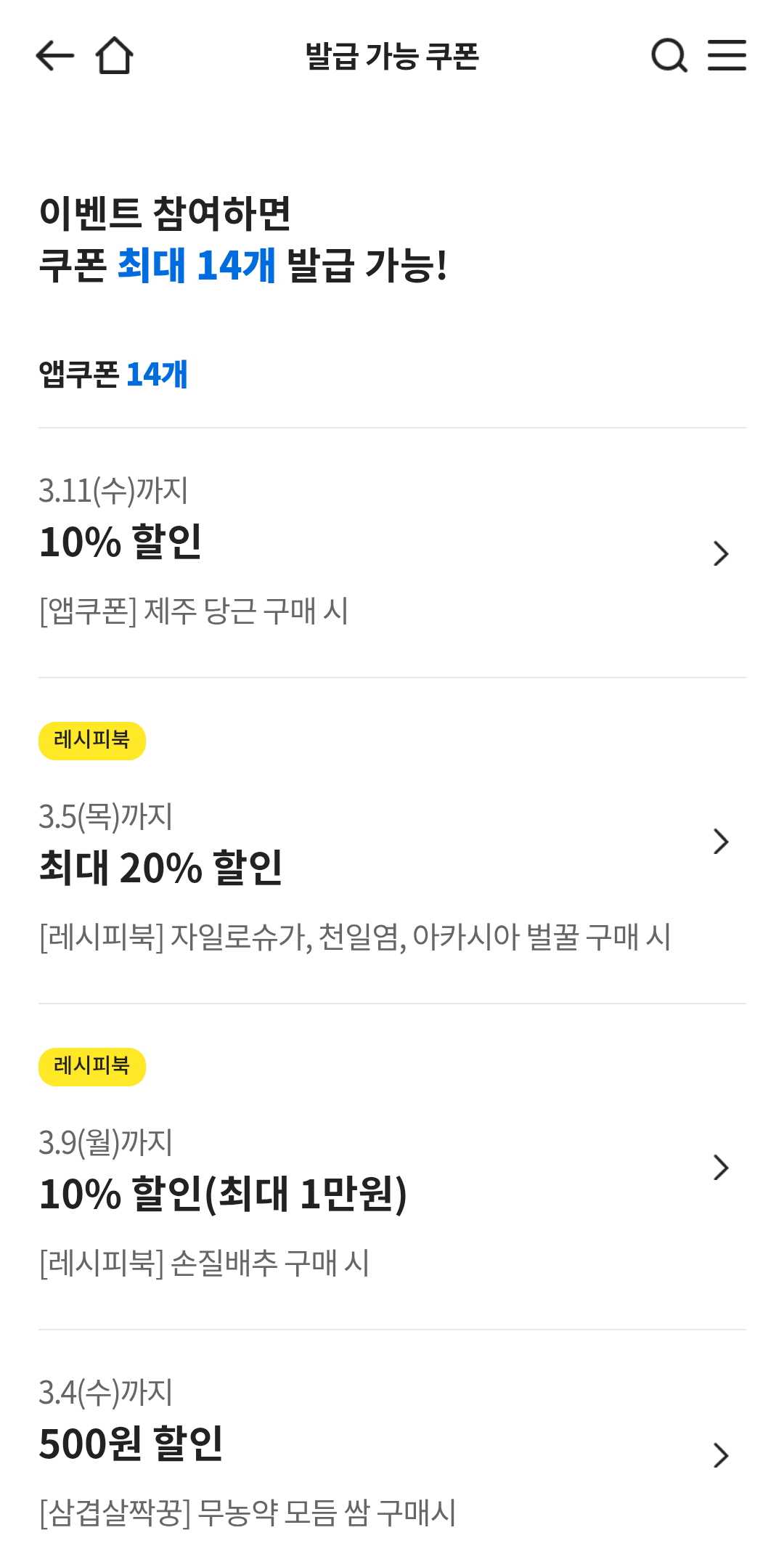This screenshot has width=784, height=1546.
Task: Open chevron for 최대 20% 할인 coupon
Action: pyautogui.click(x=720, y=842)
